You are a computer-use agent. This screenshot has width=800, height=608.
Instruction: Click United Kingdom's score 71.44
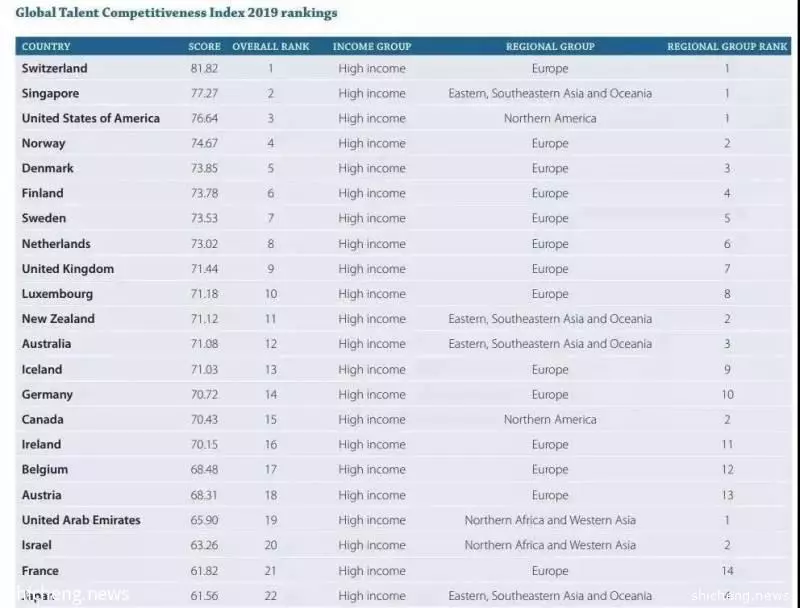[204, 269]
